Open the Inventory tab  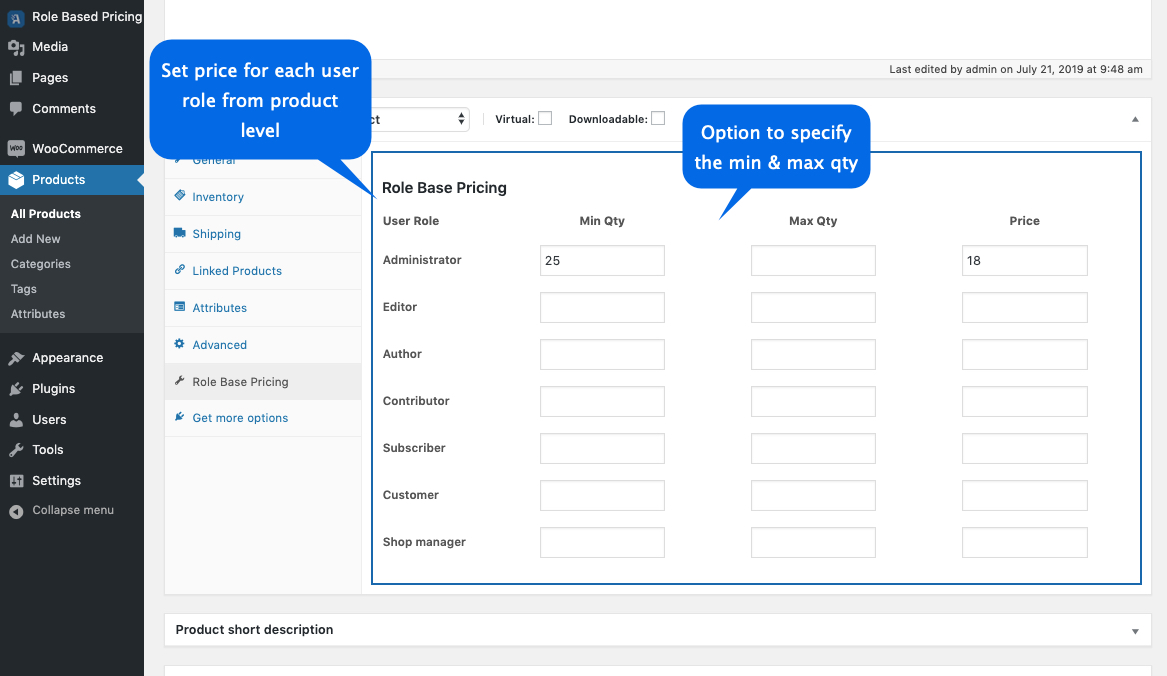pyautogui.click(x=218, y=197)
